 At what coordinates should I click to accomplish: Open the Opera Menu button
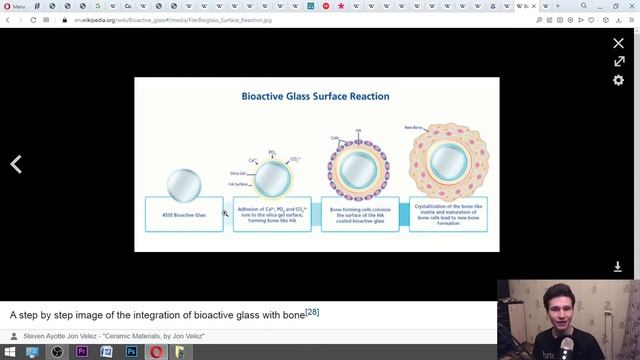click(14, 6)
